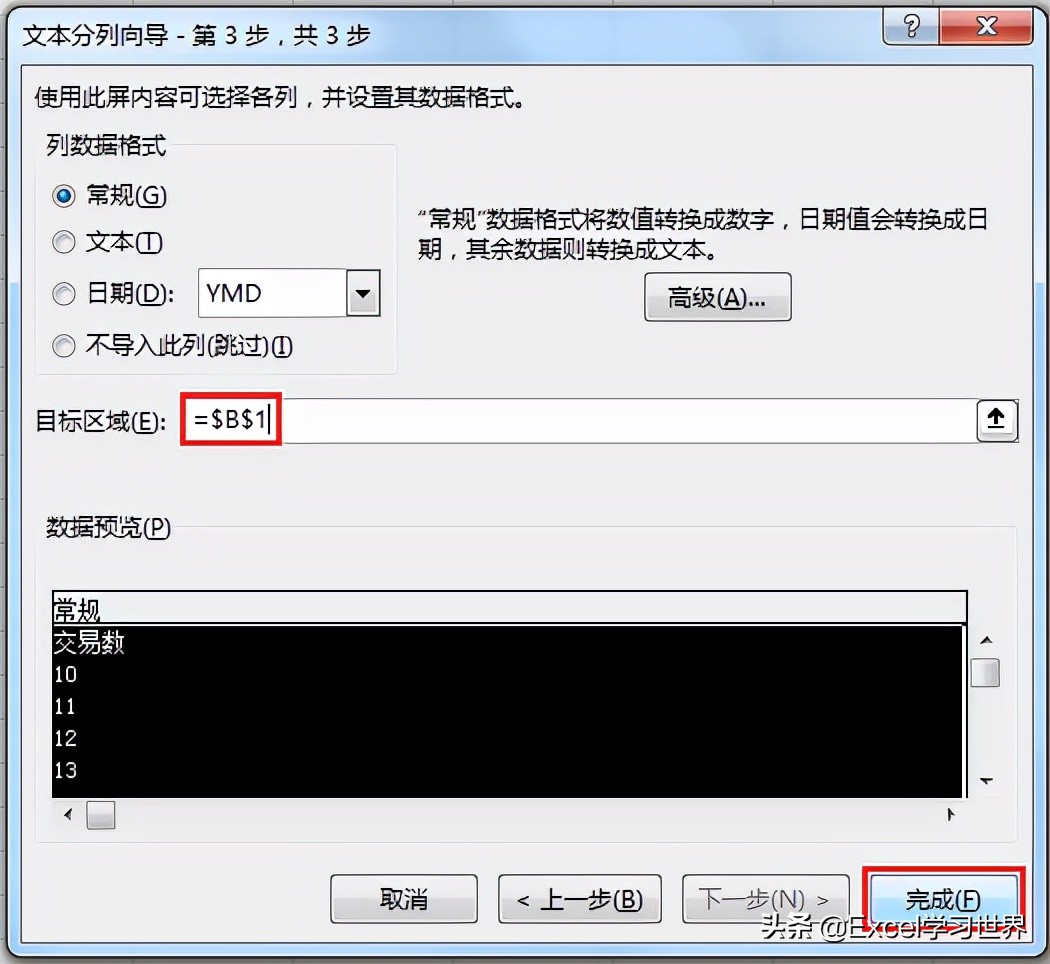Click preview scrollbar up arrow
The width and height of the screenshot is (1050, 964).
coord(986,641)
